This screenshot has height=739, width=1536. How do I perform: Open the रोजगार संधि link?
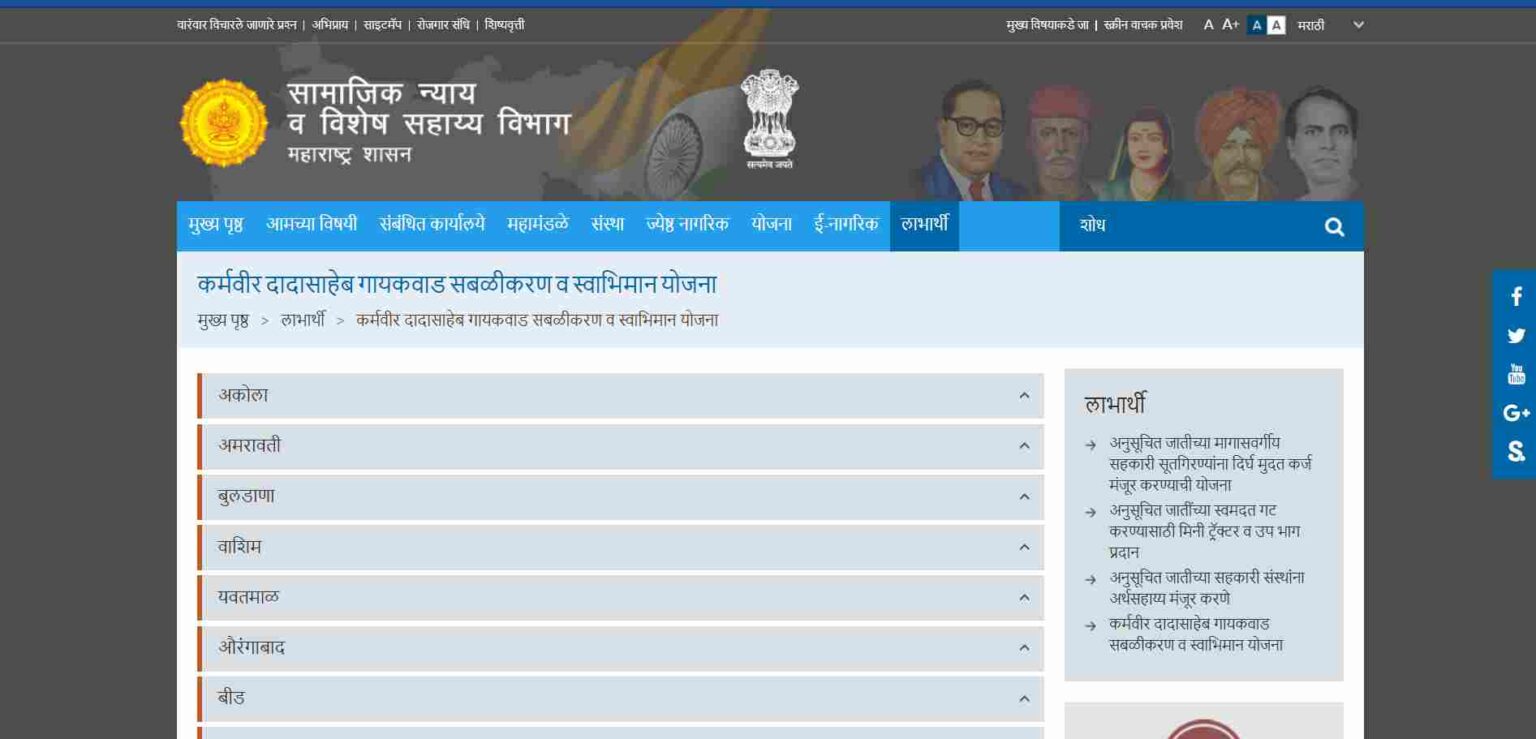tap(443, 25)
